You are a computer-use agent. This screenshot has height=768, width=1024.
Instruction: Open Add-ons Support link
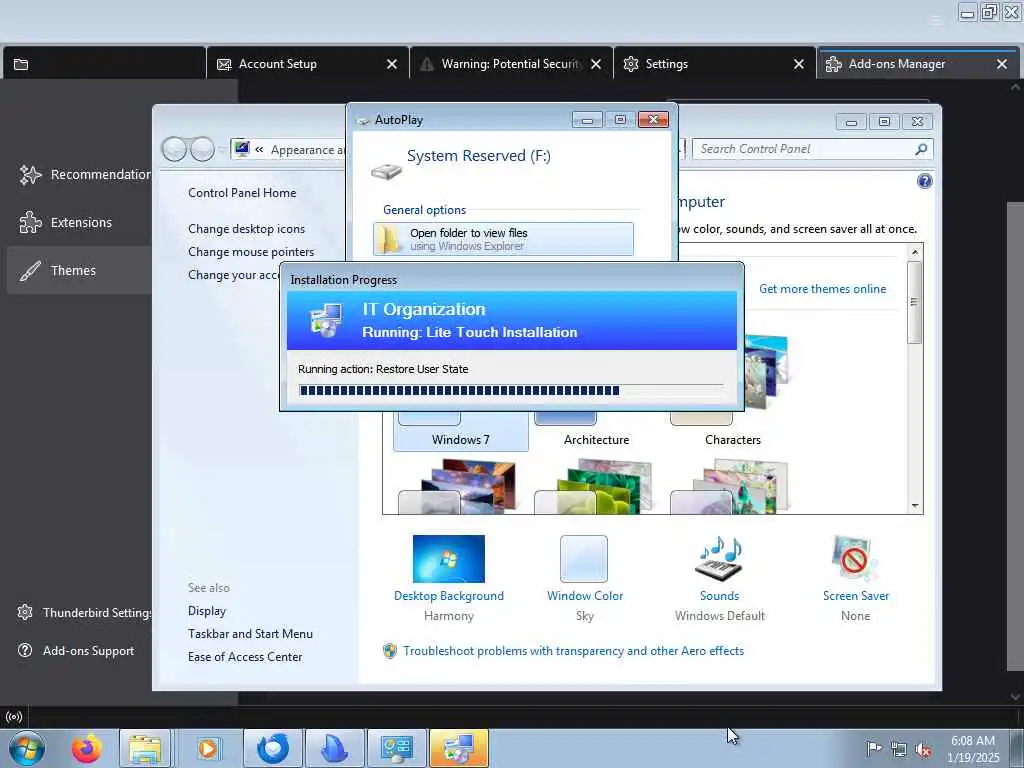pyautogui.click(x=76, y=650)
